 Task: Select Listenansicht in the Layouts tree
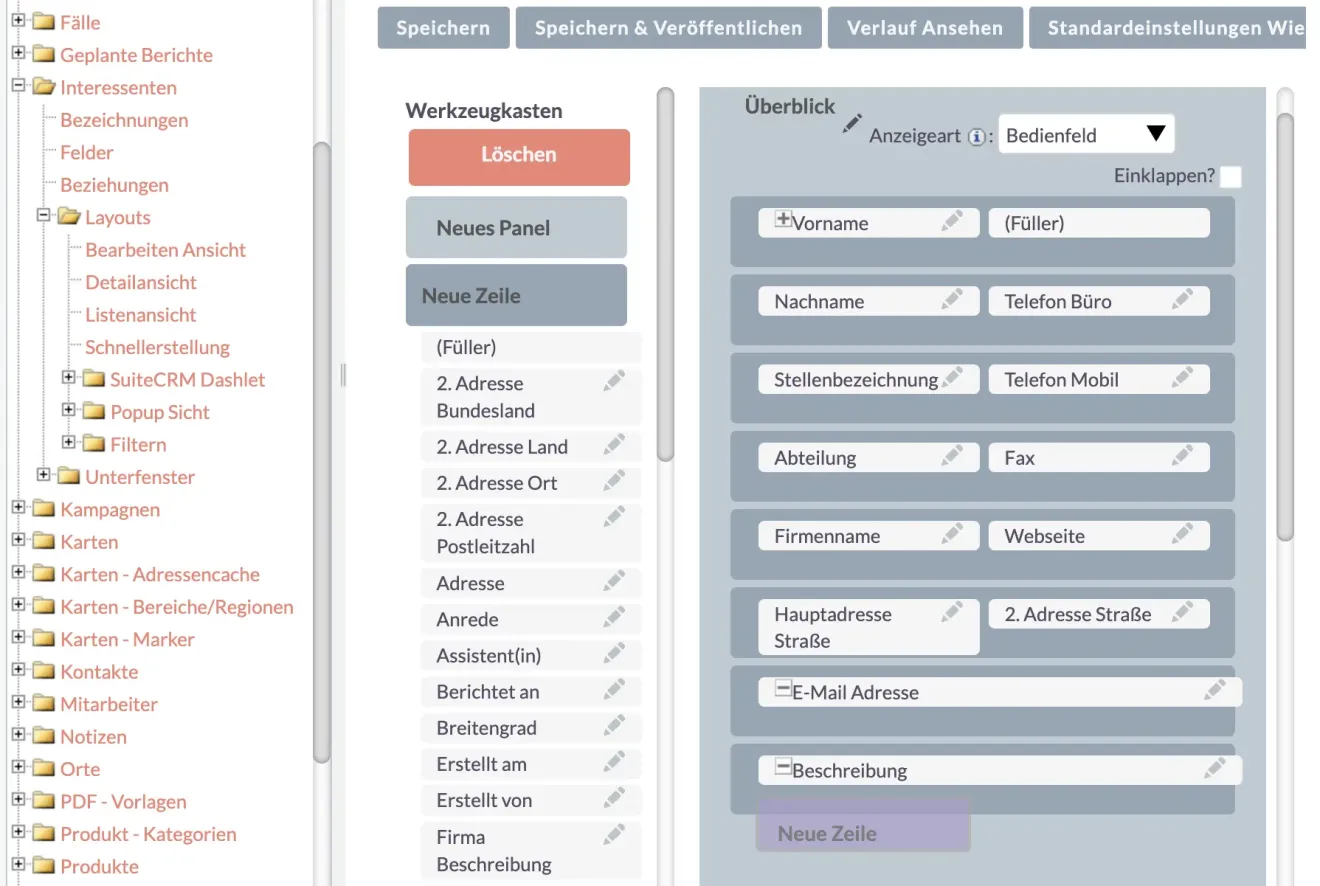click(x=141, y=315)
